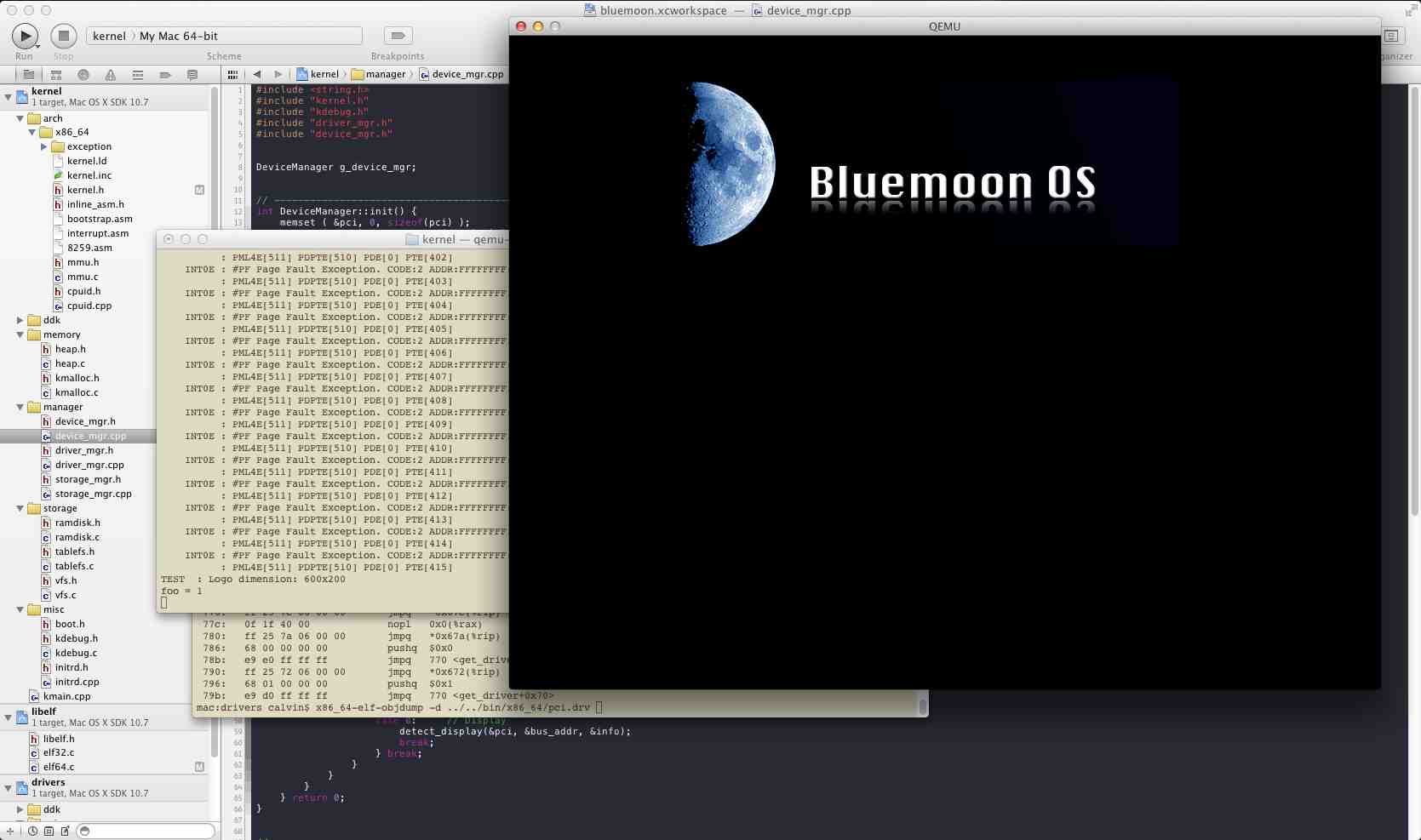Click source control badge next to kernel.h
Viewport: 1421px width, 840px height.
coord(199,190)
